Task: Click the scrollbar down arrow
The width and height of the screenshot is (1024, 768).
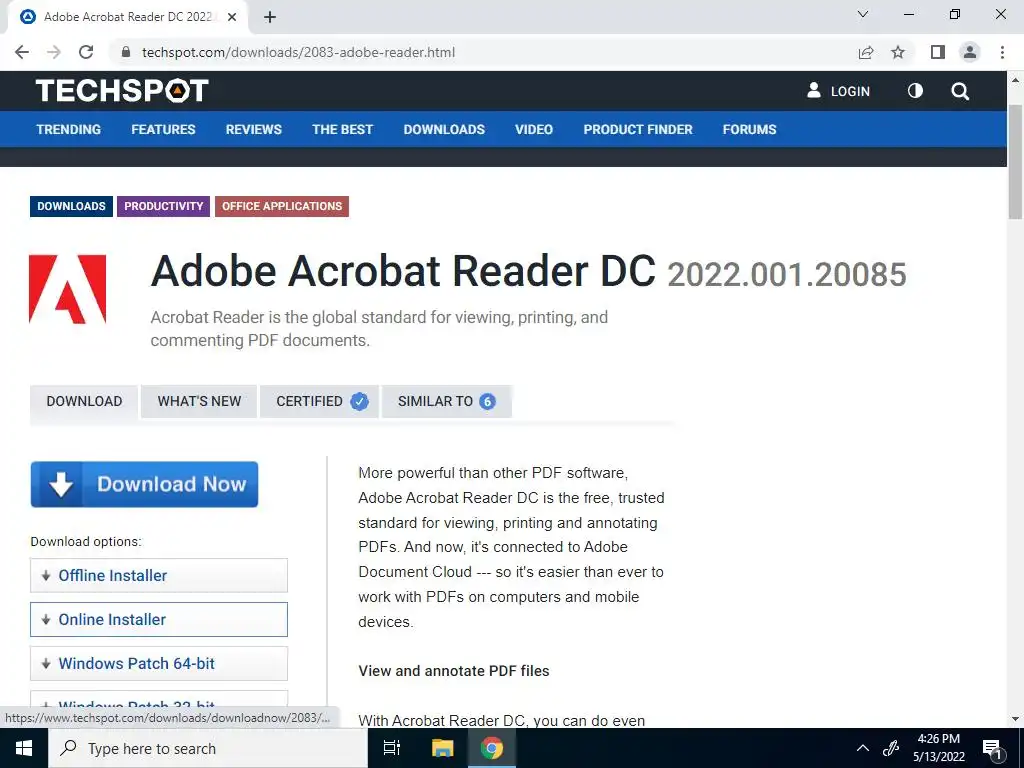Action: (x=1015, y=719)
